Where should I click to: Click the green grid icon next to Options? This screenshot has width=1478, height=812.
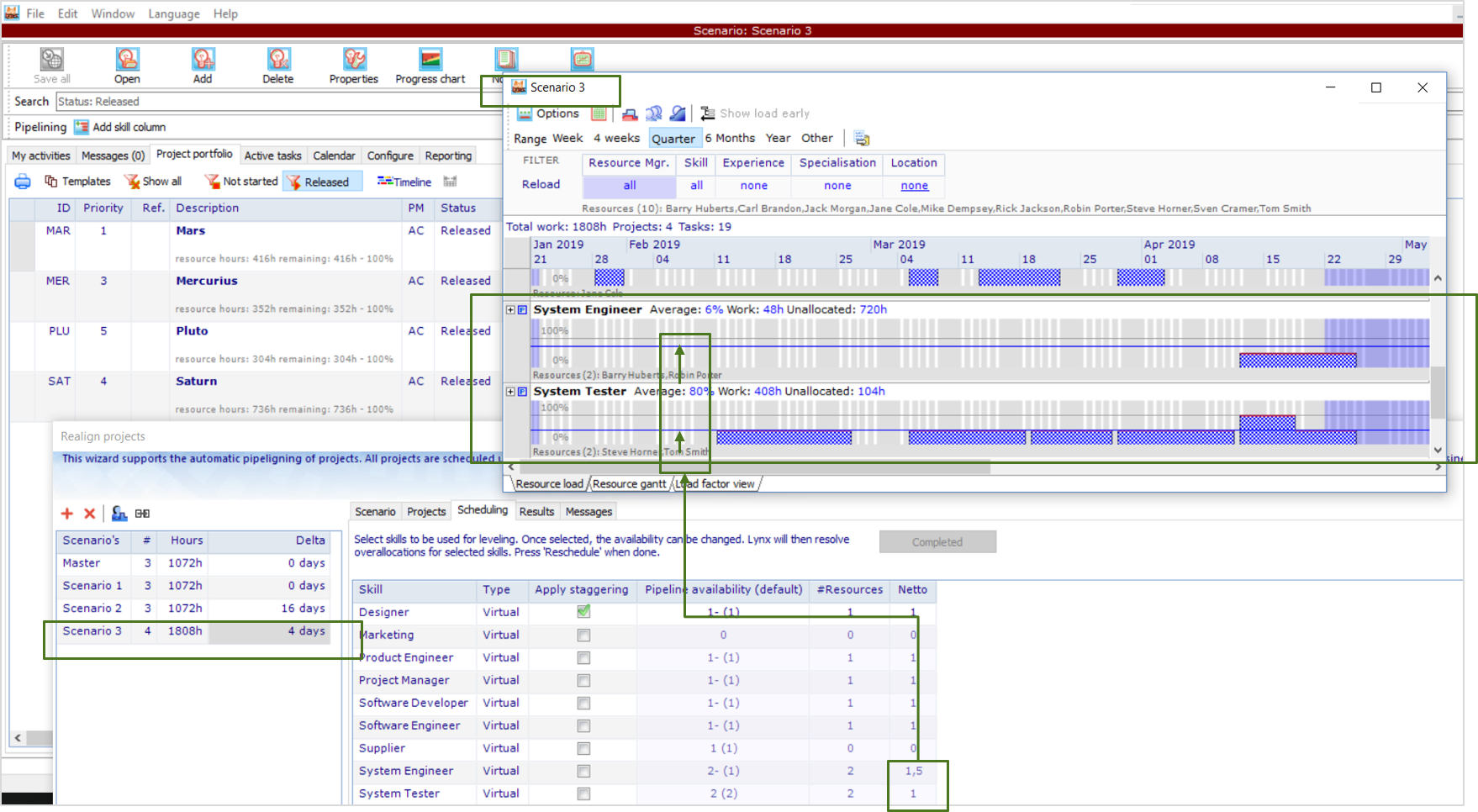599,113
